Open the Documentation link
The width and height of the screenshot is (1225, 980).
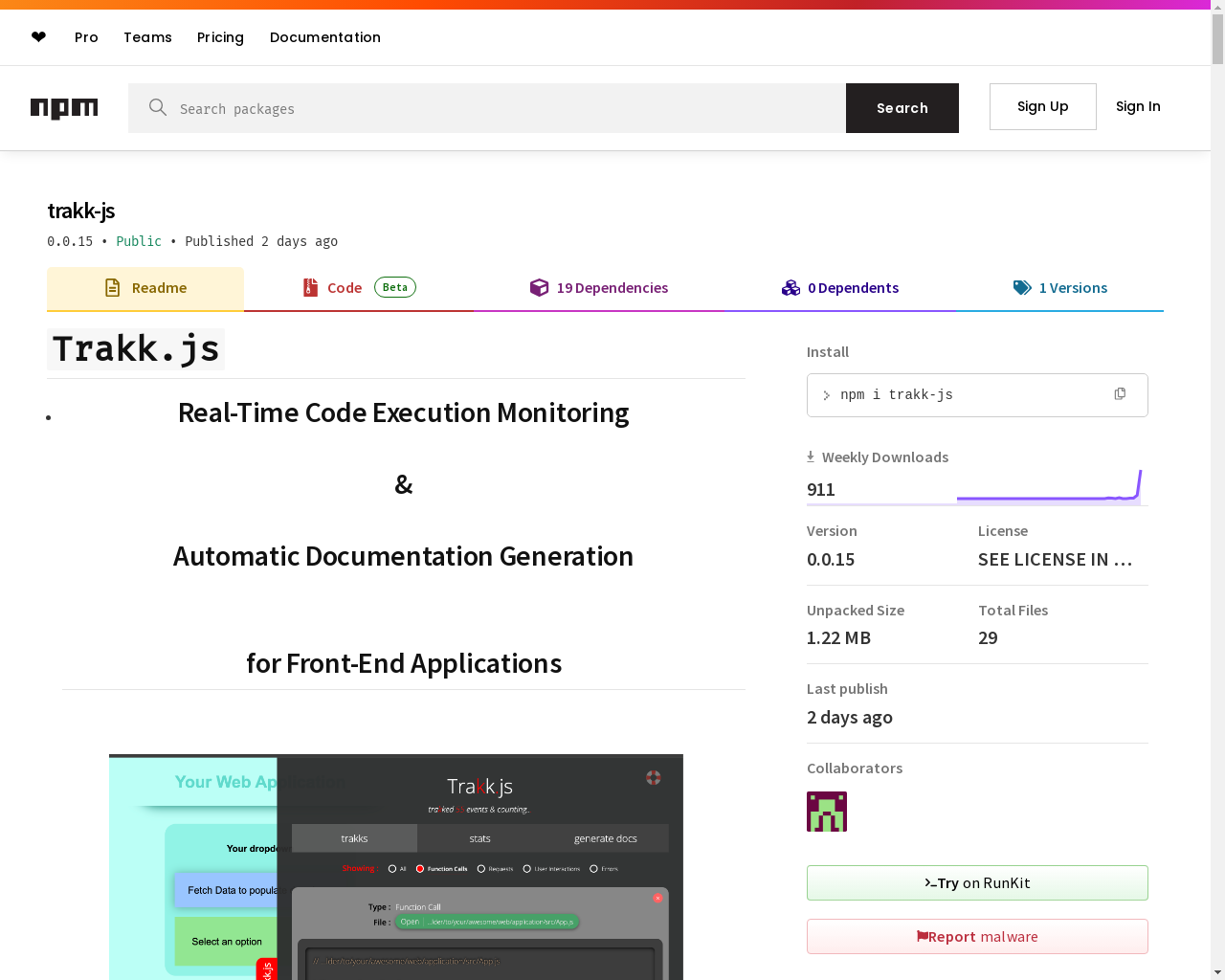325,37
